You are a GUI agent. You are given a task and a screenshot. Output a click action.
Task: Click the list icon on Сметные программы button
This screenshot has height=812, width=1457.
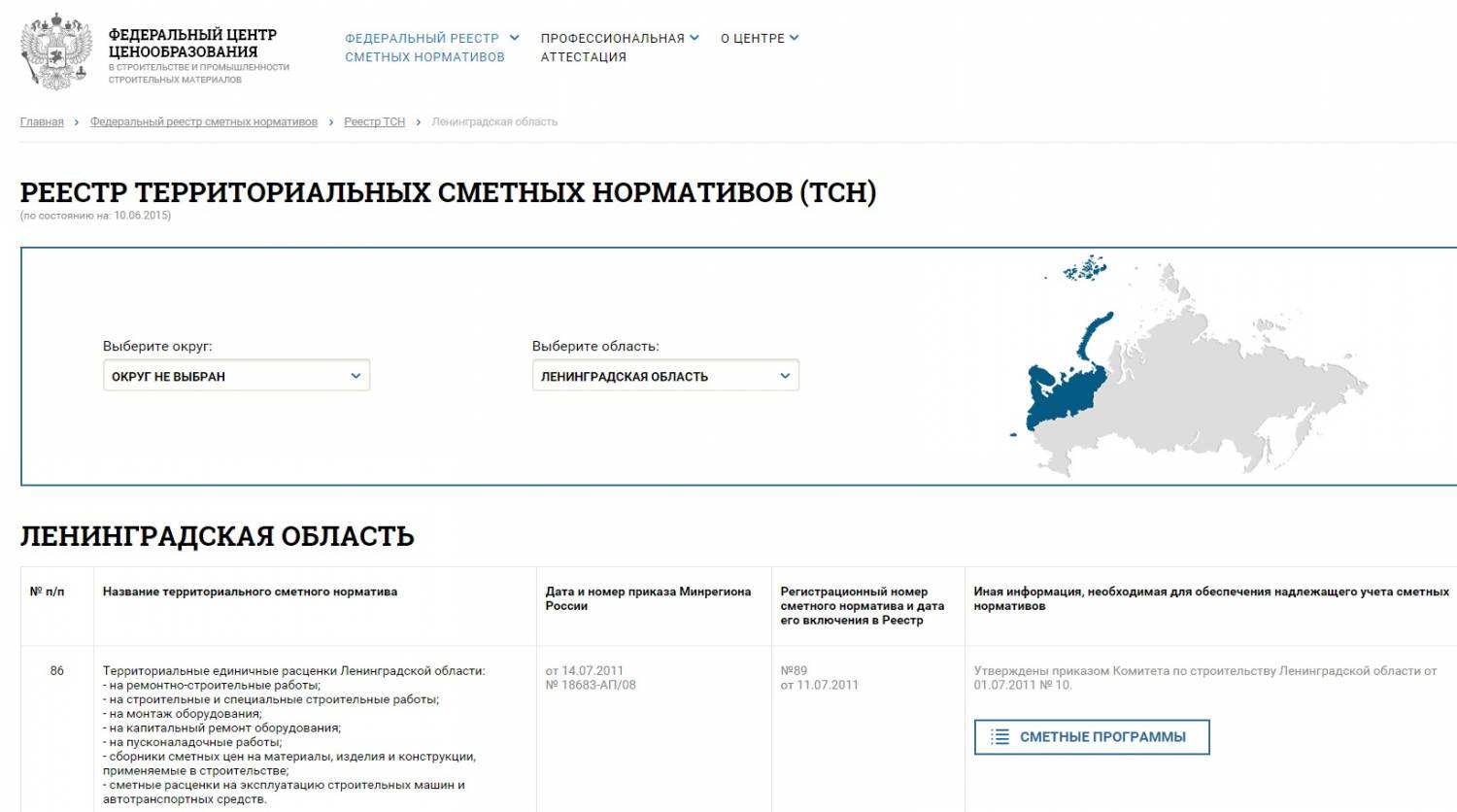[x=1000, y=737]
